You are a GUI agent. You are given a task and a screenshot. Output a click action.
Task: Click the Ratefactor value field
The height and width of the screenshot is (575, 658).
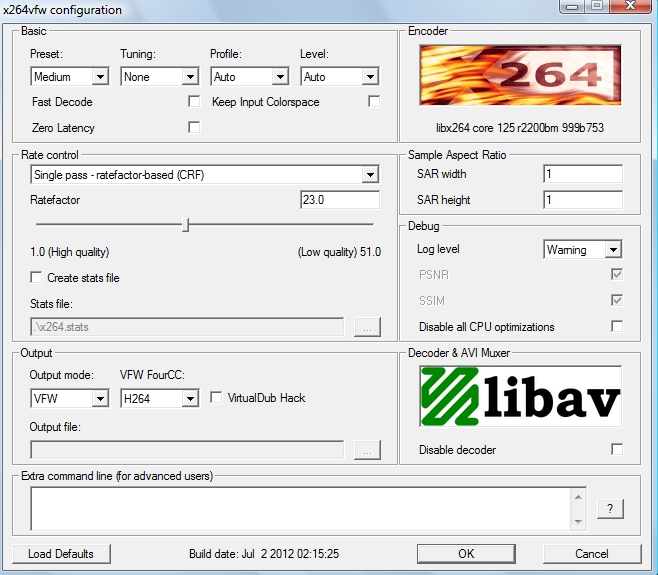click(x=340, y=200)
